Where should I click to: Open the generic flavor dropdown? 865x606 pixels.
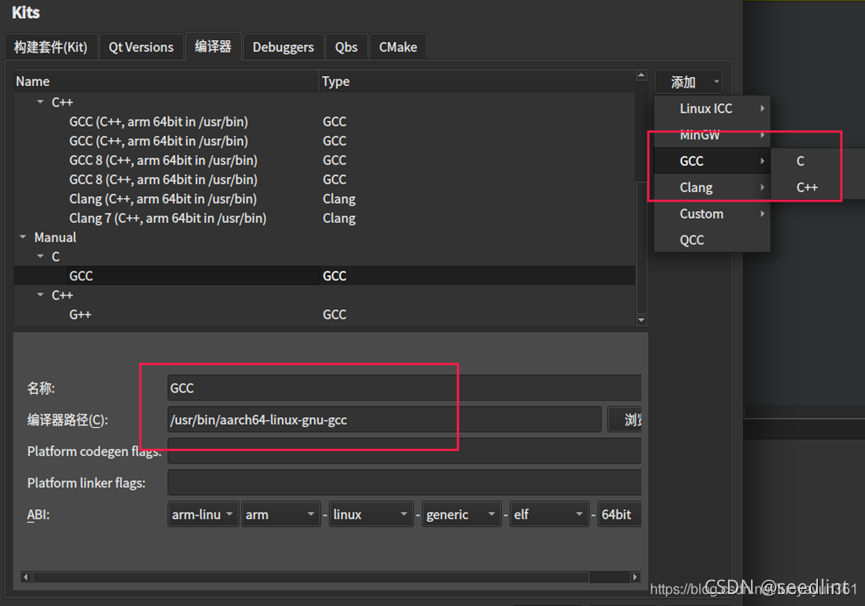coord(462,514)
